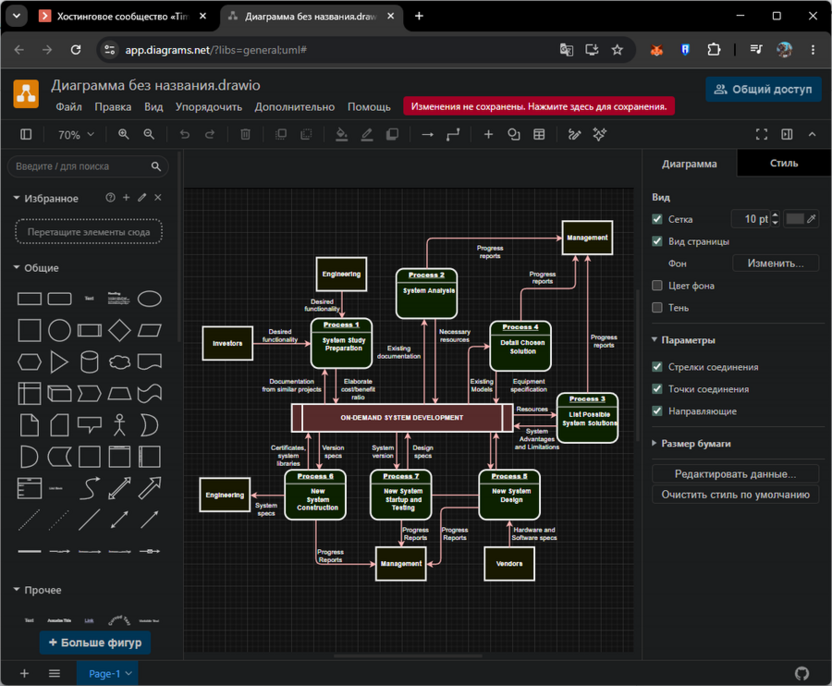Enable the Тень shadow checkbox

(657, 308)
